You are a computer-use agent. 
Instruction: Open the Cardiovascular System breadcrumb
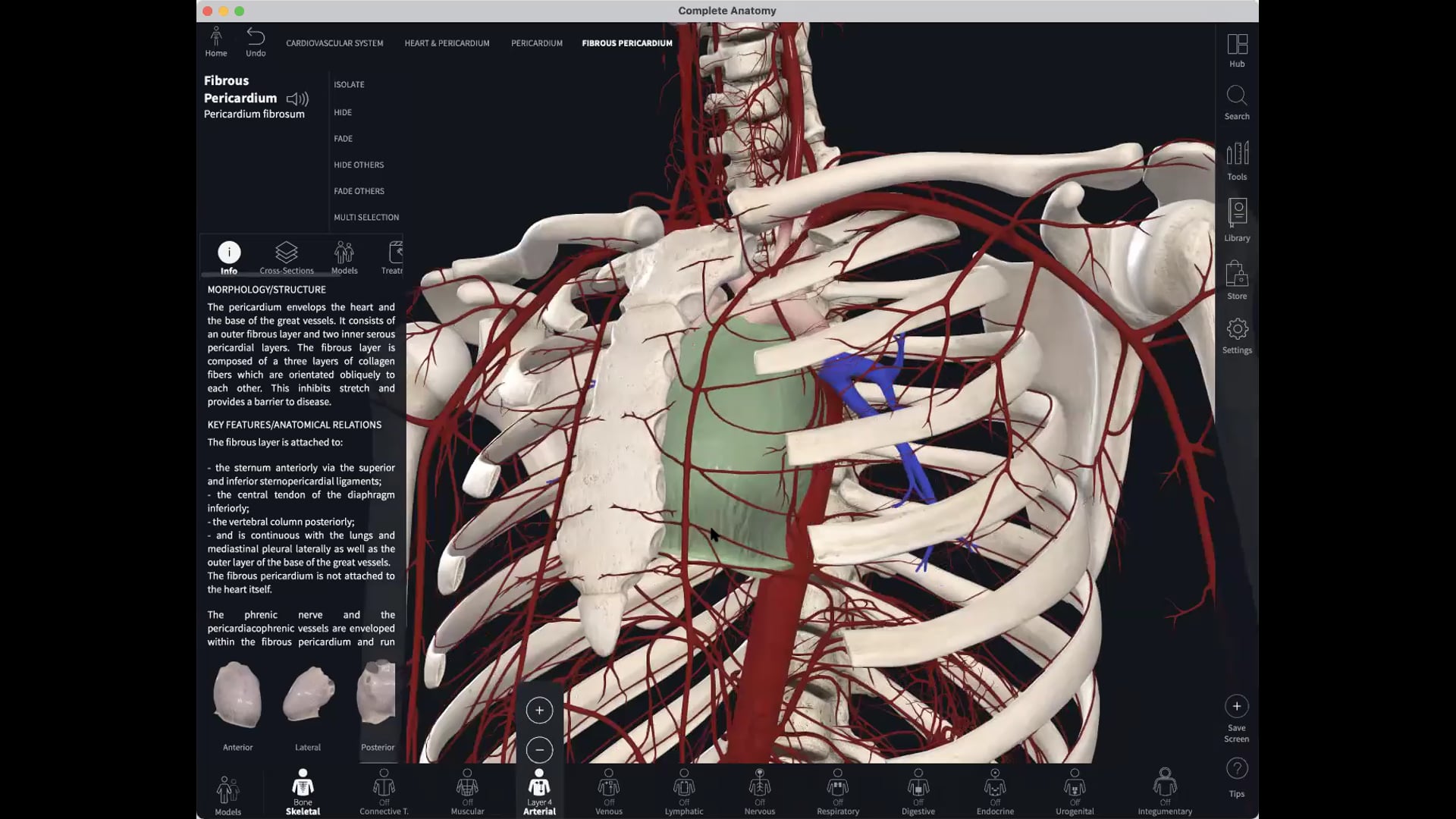click(334, 43)
